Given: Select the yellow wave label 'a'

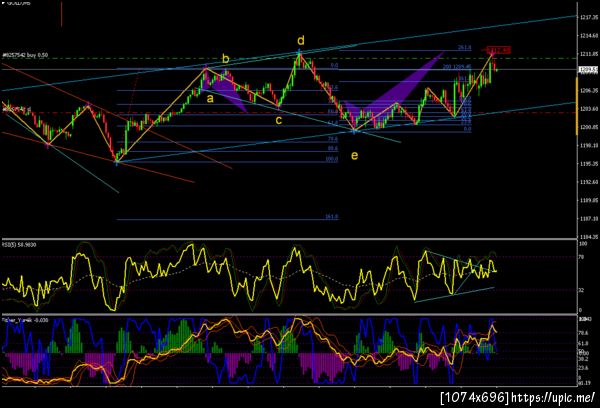Looking at the screenshot, I should coord(210,99).
